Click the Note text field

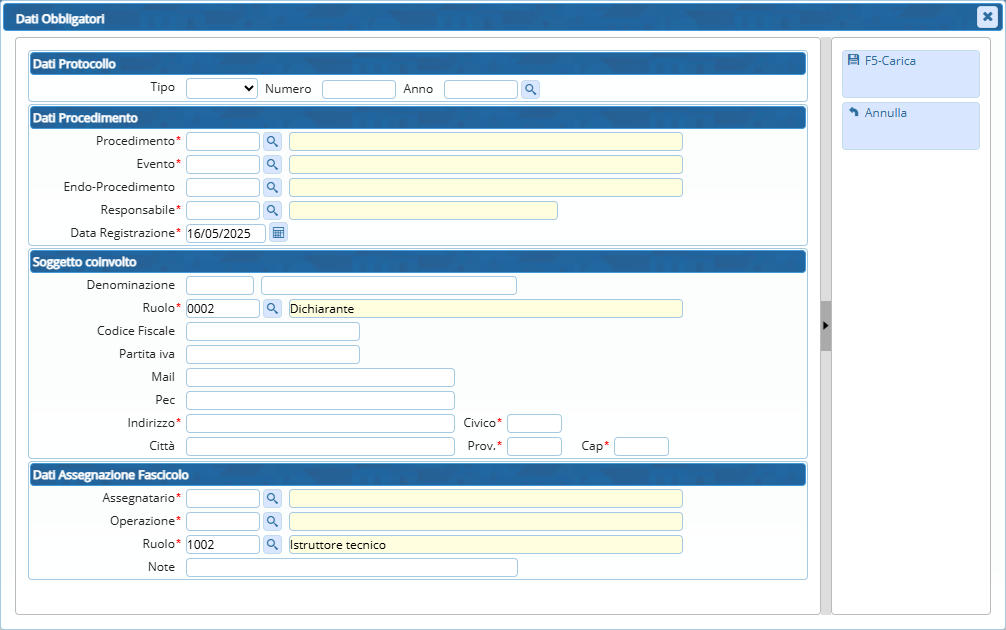point(351,567)
